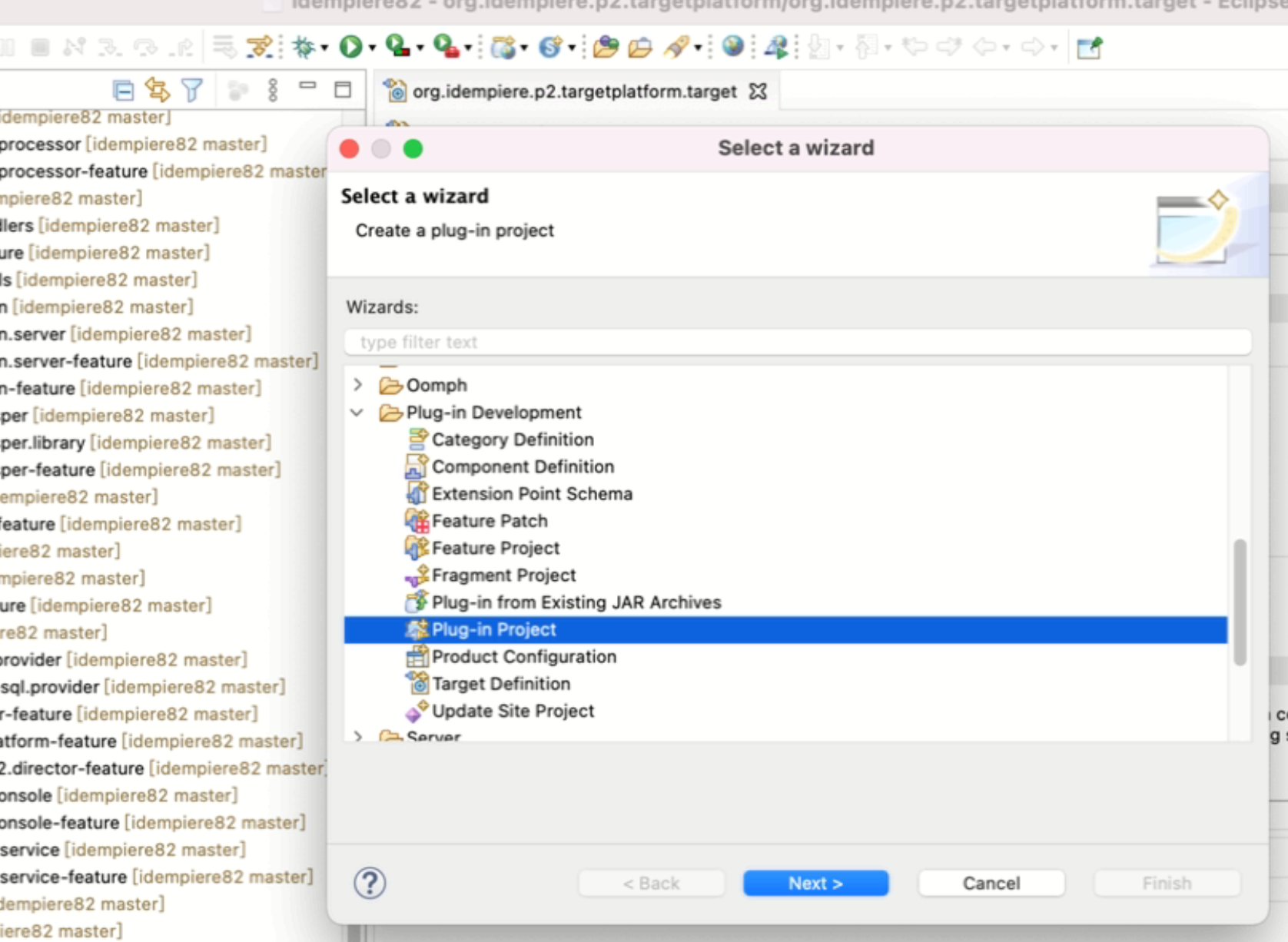This screenshot has height=942, width=1288.
Task: Select Feature Project wizard
Action: [x=483, y=548]
